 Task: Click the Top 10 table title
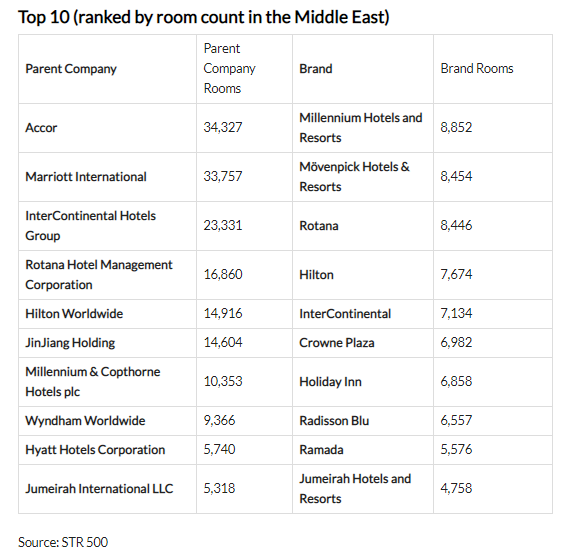[x=204, y=17]
